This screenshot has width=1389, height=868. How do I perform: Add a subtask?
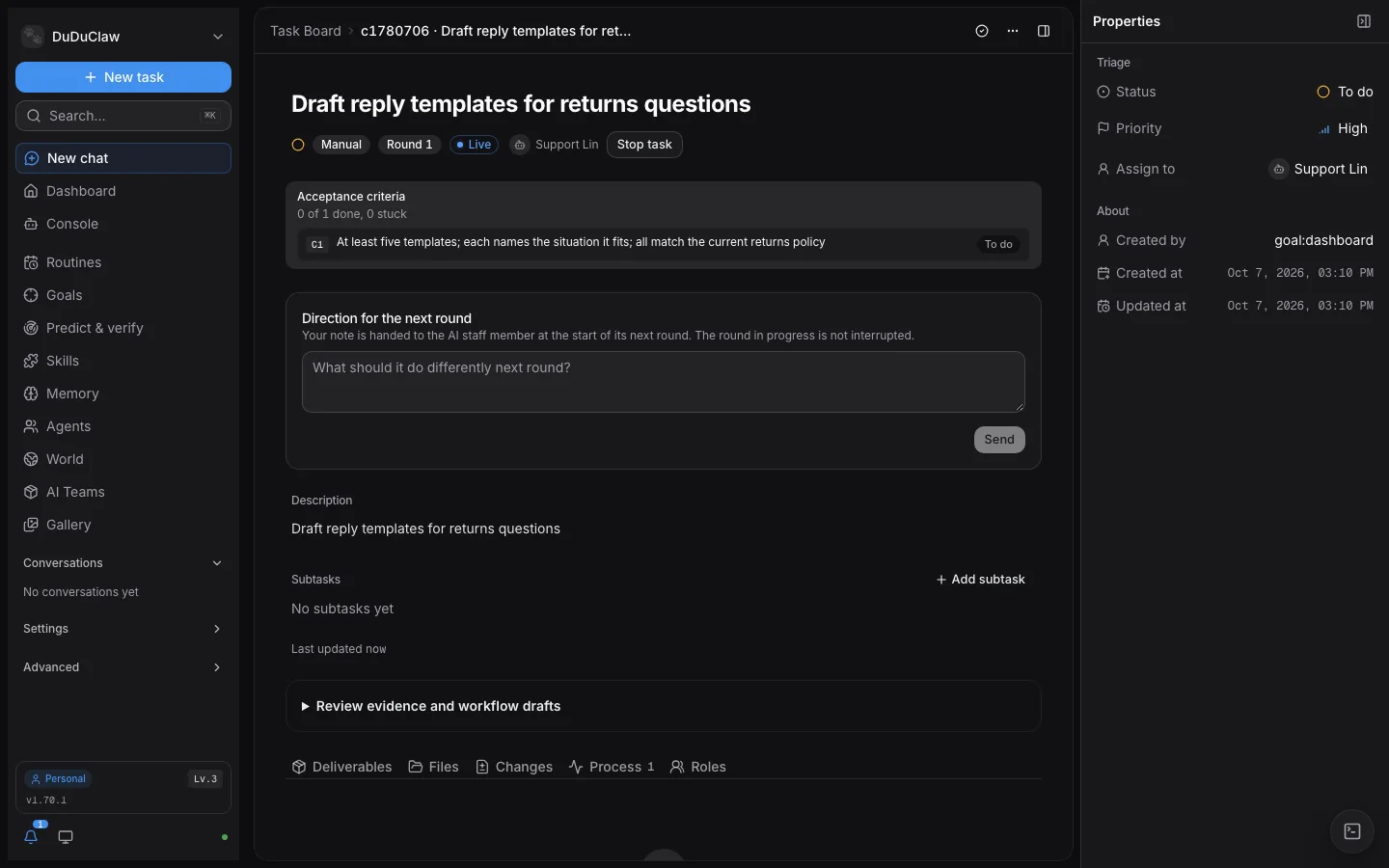point(980,580)
